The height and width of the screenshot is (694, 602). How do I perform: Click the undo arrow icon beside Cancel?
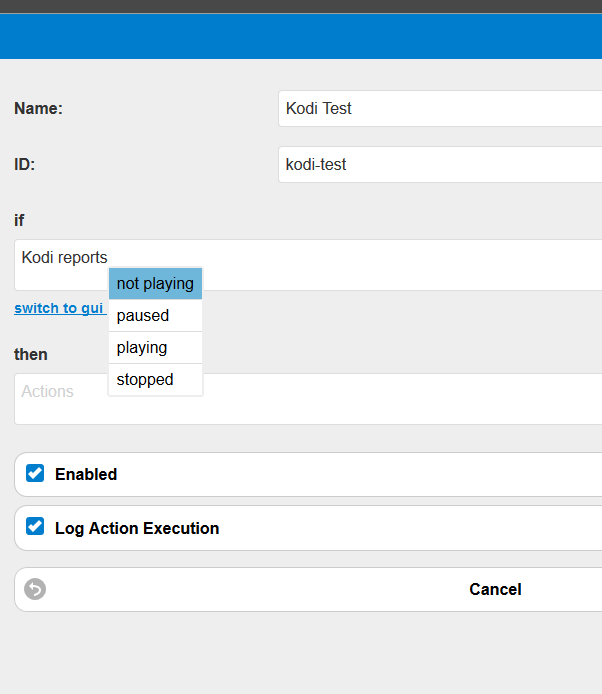[35, 589]
